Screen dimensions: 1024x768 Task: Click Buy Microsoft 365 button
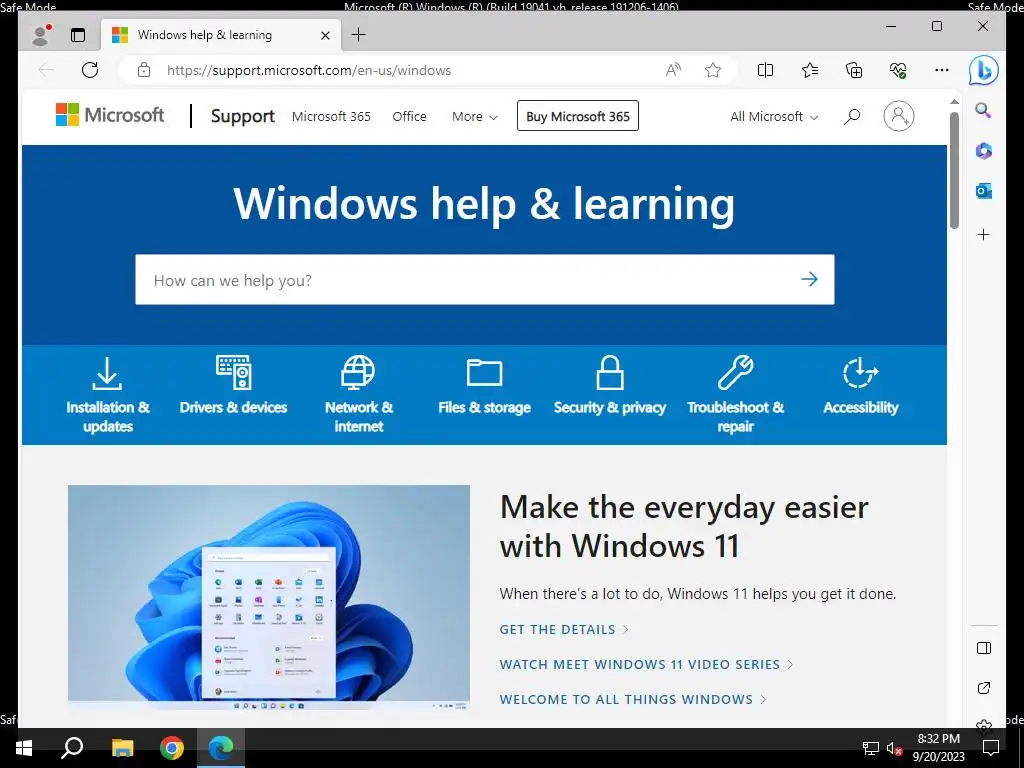[x=578, y=116]
